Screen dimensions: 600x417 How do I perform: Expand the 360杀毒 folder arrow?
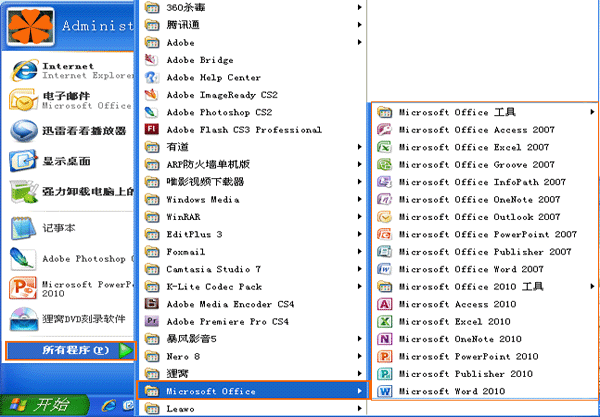pyautogui.click(x=360, y=7)
